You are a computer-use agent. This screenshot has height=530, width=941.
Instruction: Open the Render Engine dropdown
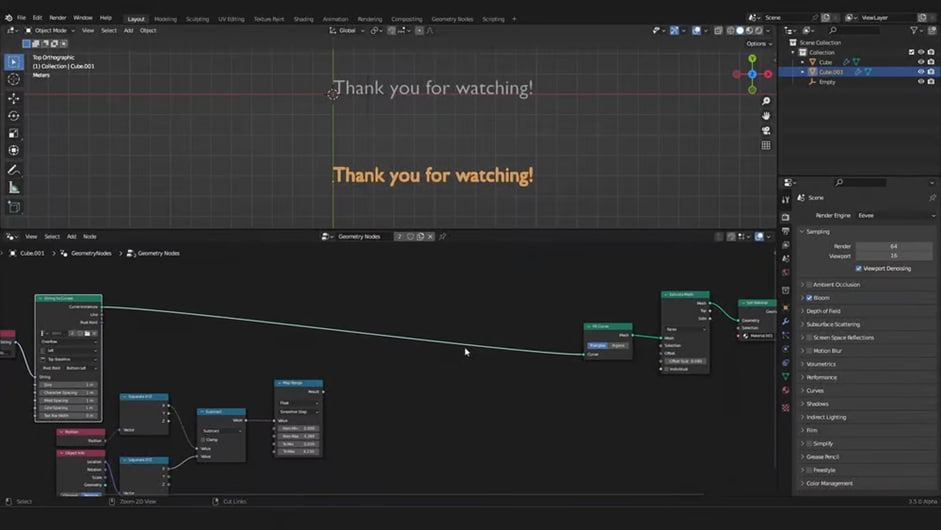[894, 215]
